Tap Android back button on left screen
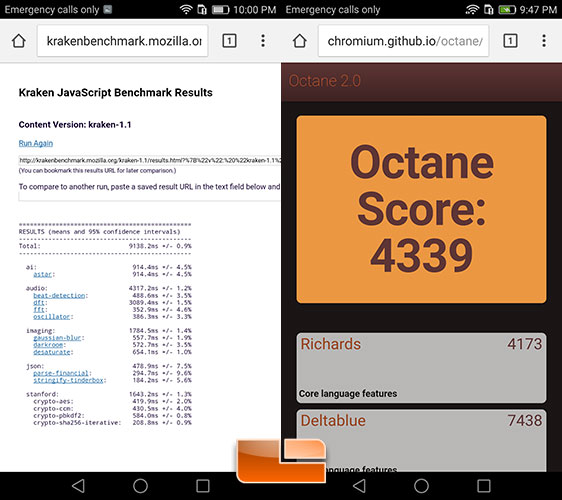The width and height of the screenshot is (562, 500). pyautogui.click(x=78, y=486)
